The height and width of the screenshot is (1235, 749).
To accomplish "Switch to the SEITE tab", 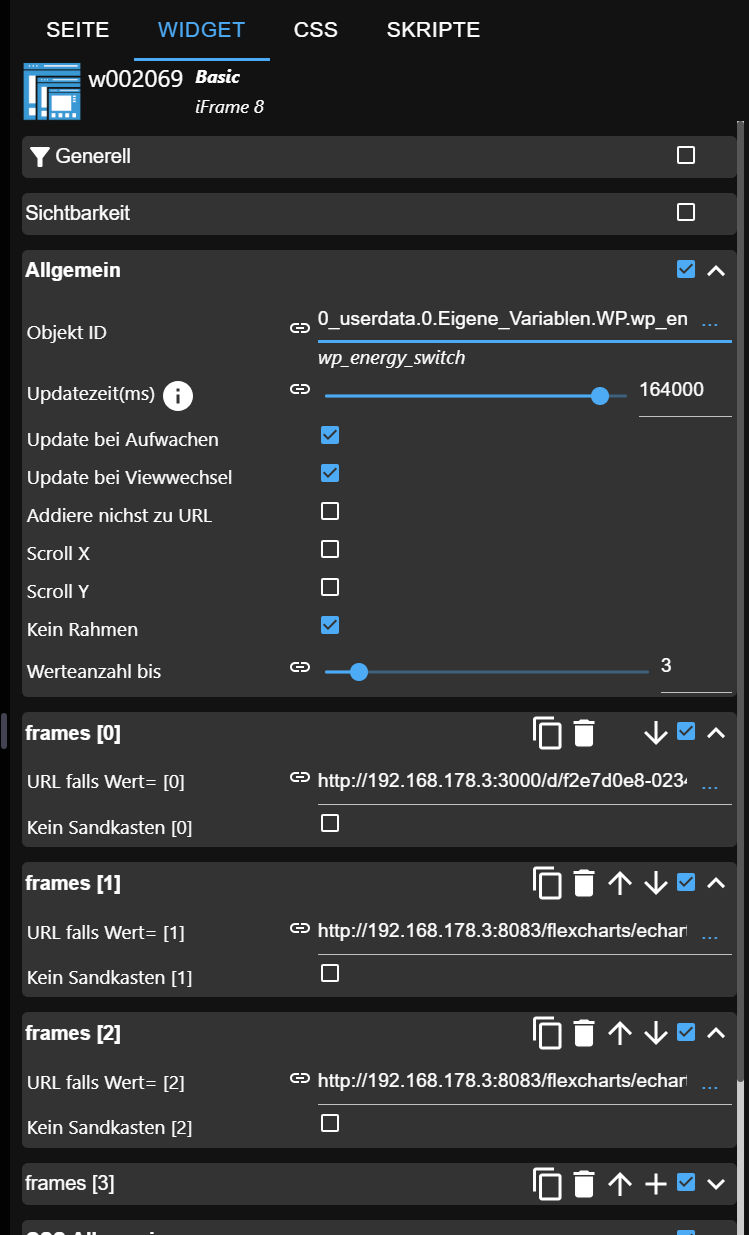I will (x=77, y=30).
